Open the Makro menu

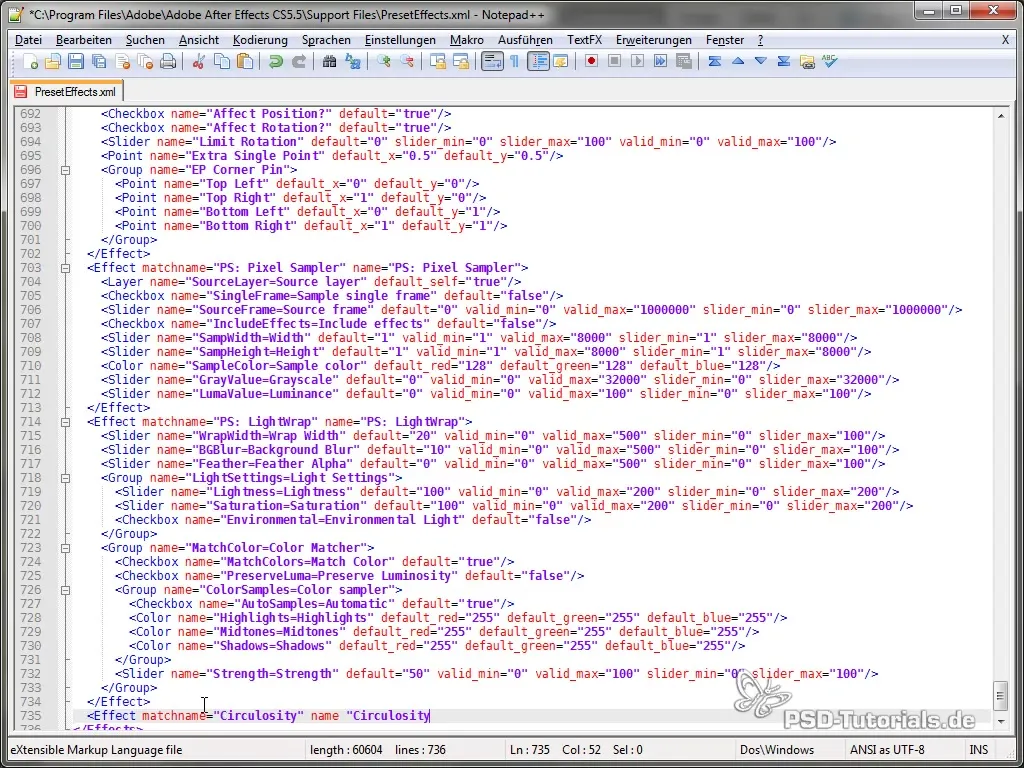point(467,40)
